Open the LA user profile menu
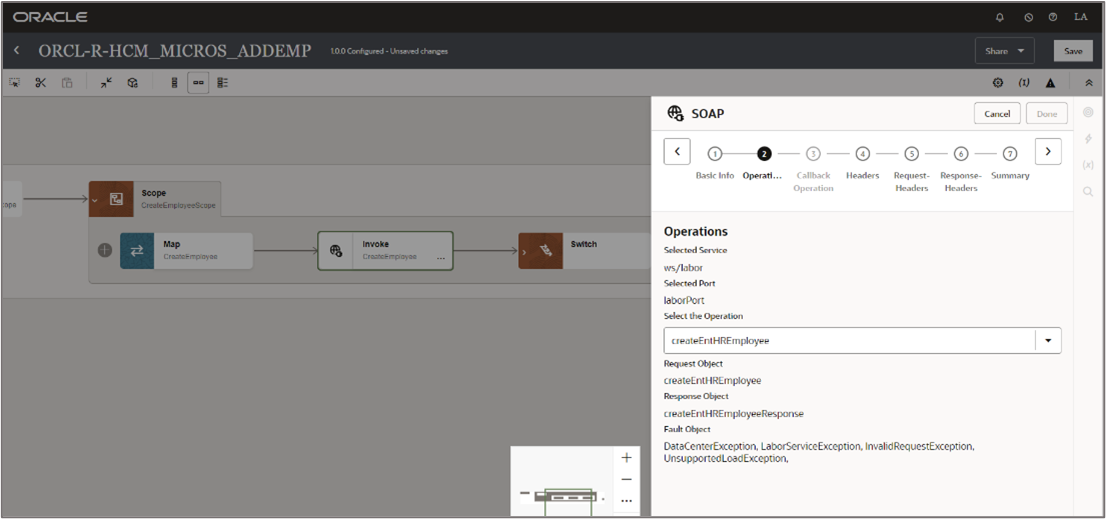Screen dimensions: 1106x519 click(x=1081, y=17)
